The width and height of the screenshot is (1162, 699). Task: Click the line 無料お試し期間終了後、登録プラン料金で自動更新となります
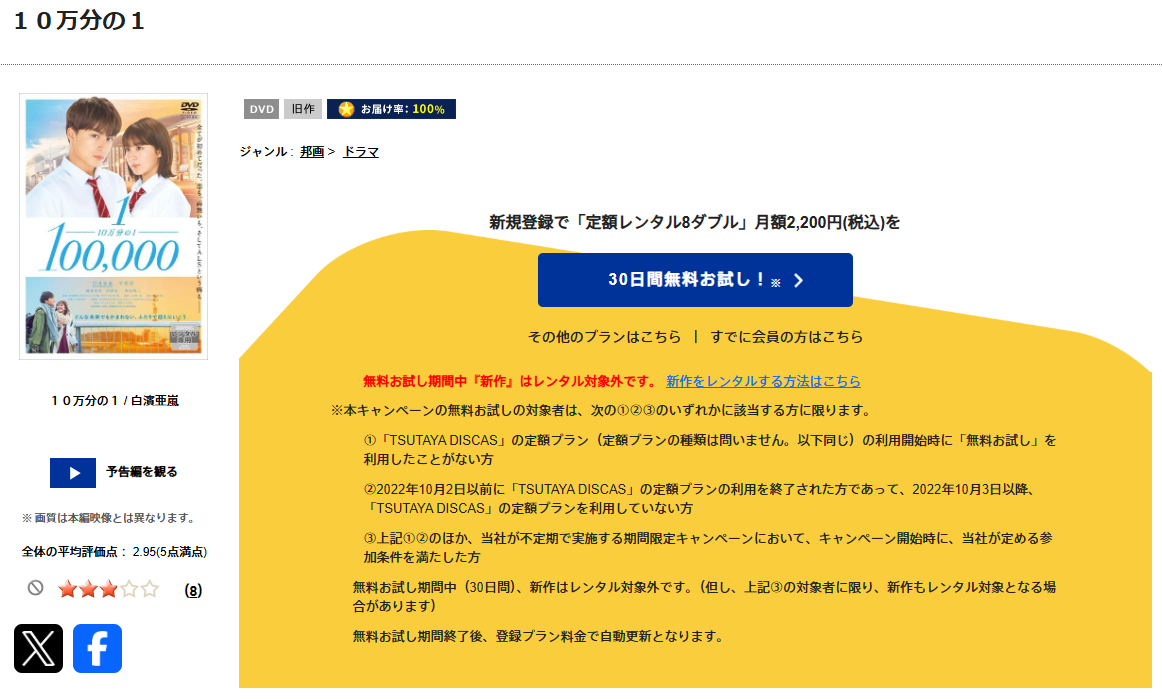[540, 636]
